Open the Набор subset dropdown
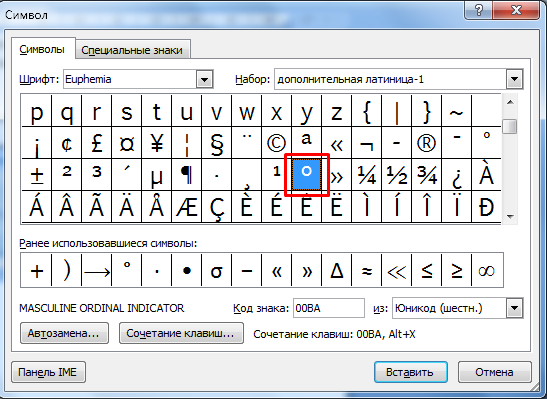 pyautogui.click(x=514, y=79)
